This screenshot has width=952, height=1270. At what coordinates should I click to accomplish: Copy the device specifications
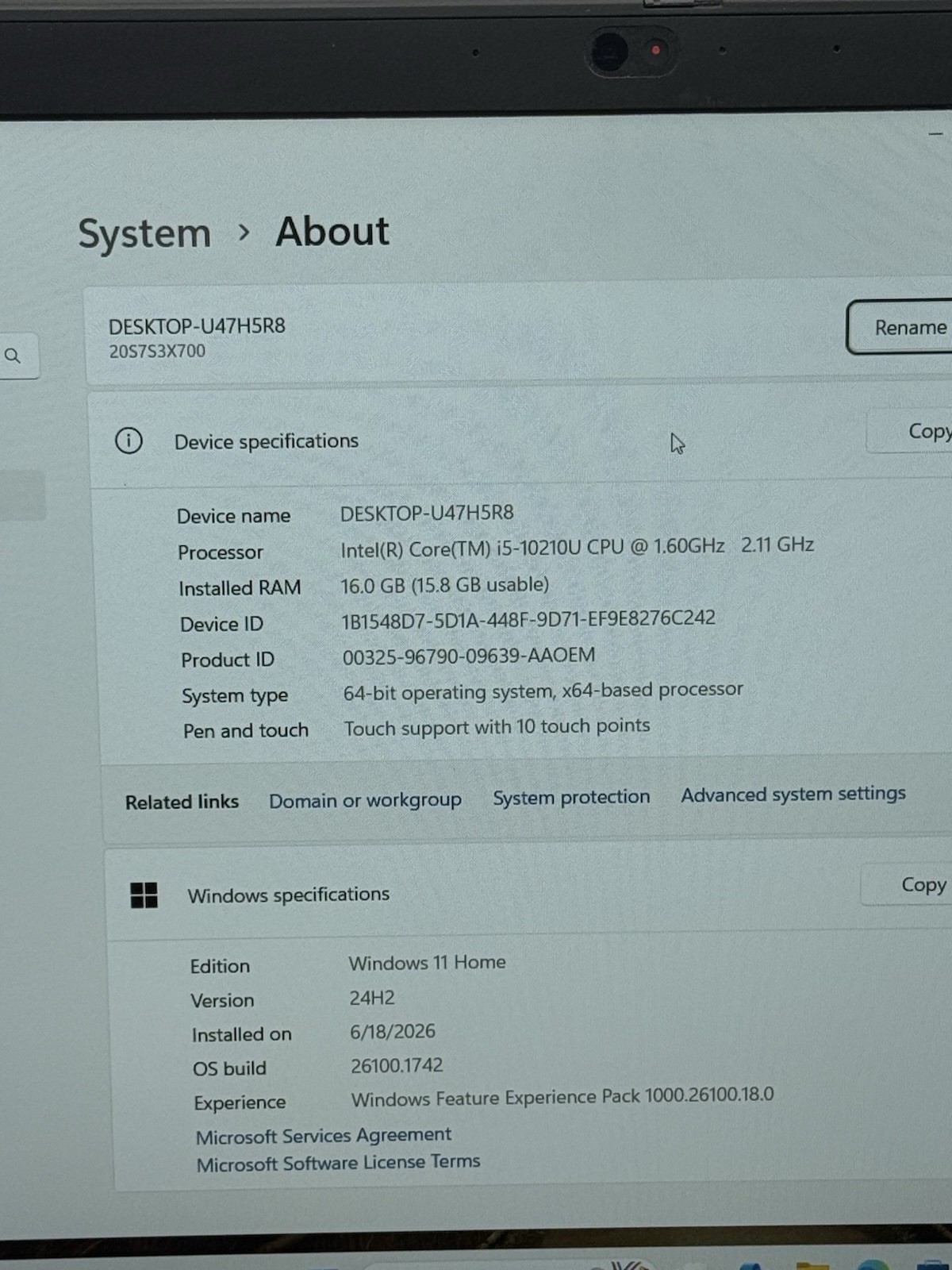[x=910, y=431]
